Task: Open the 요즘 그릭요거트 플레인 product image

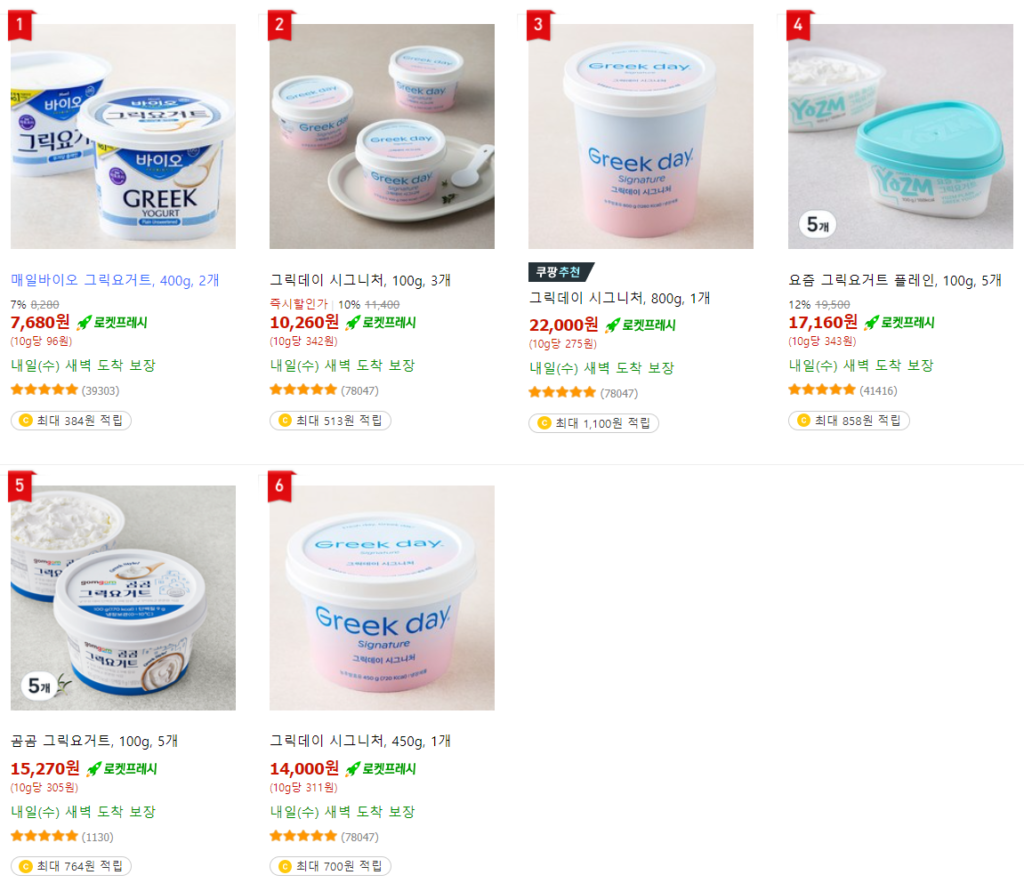Action: (901, 136)
